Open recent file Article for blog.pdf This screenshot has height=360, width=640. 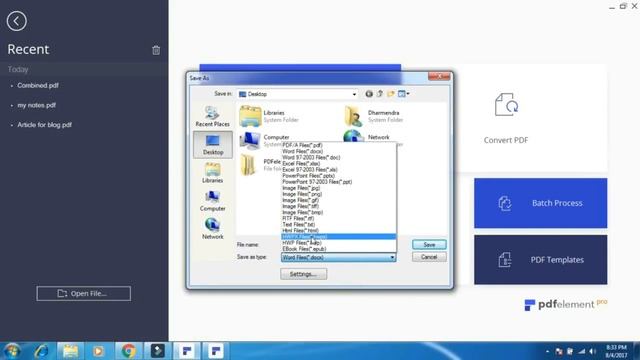pos(44,125)
